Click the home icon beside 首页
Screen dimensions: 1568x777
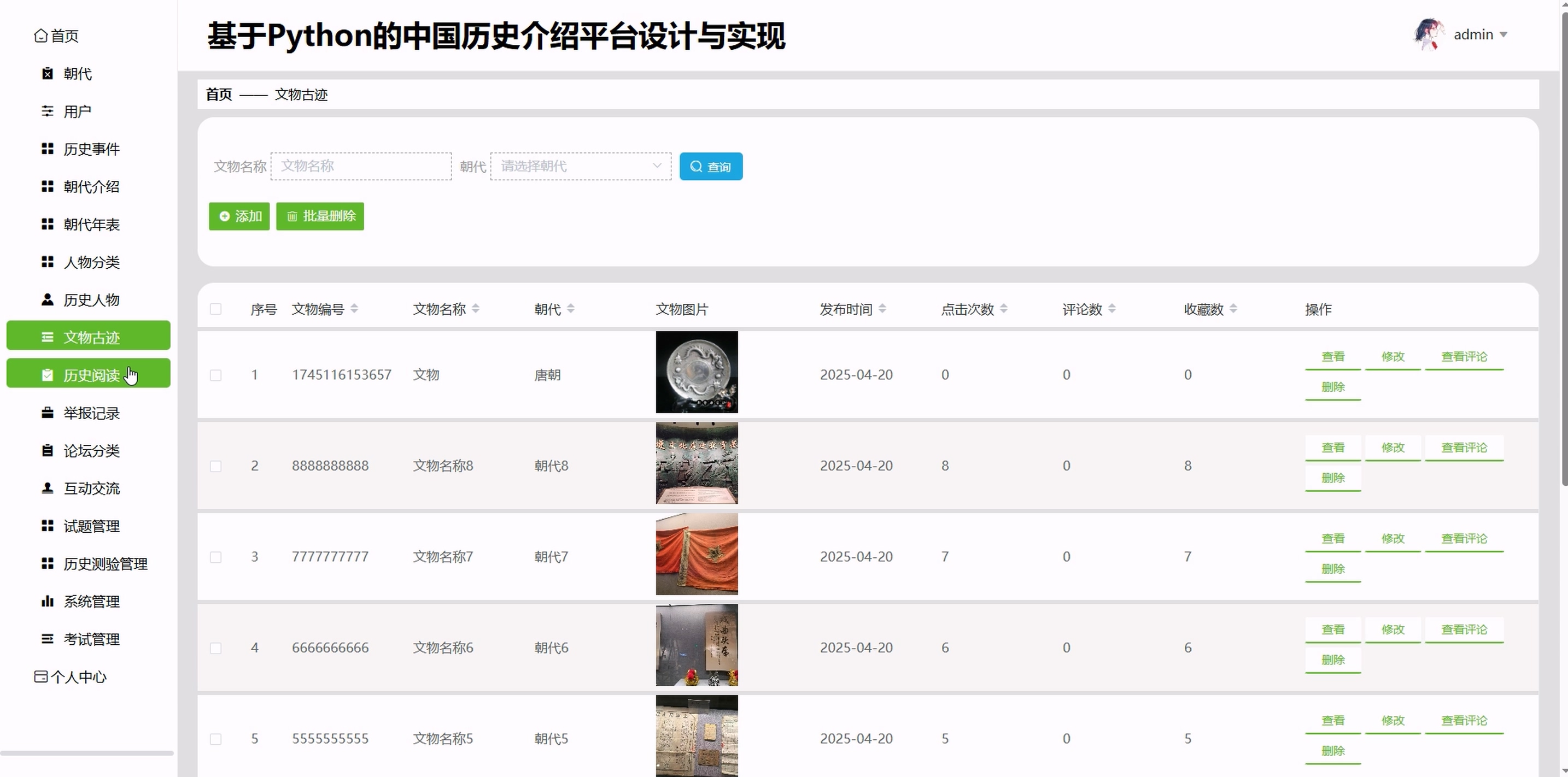click(41, 36)
